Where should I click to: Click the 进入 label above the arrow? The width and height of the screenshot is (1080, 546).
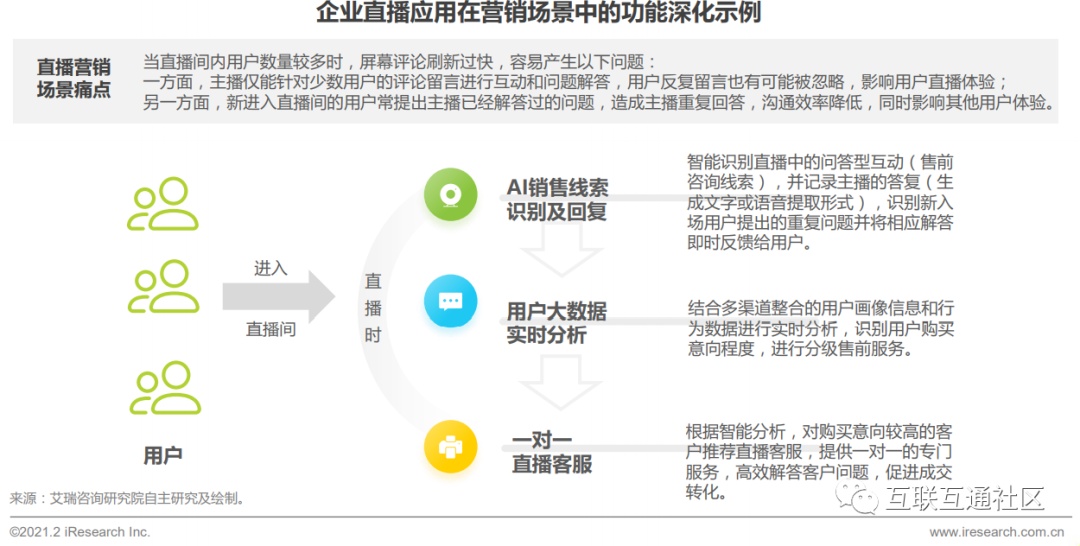point(270,269)
